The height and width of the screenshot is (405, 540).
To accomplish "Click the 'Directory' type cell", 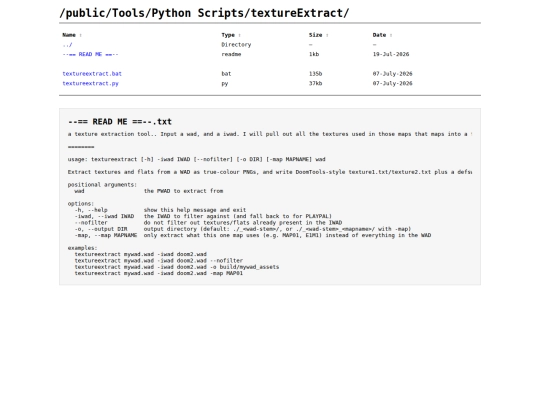I will [x=236, y=45].
